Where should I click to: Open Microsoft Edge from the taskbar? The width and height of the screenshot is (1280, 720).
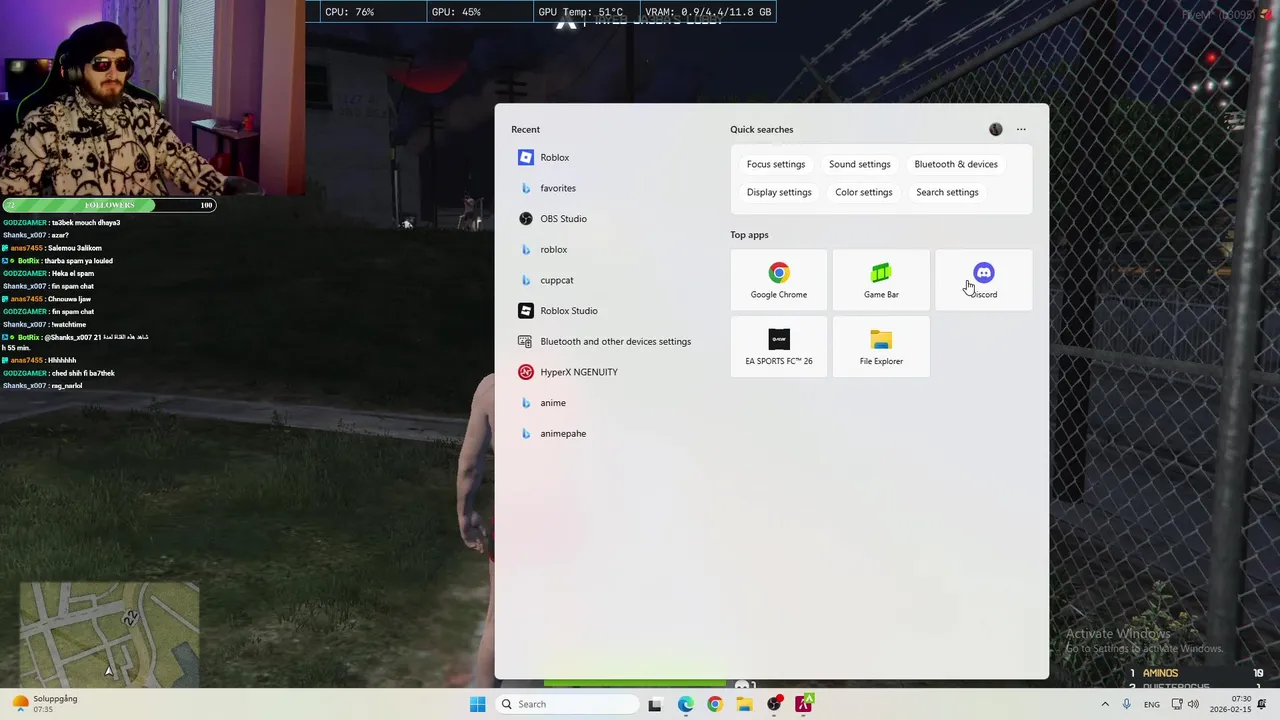[x=685, y=704]
